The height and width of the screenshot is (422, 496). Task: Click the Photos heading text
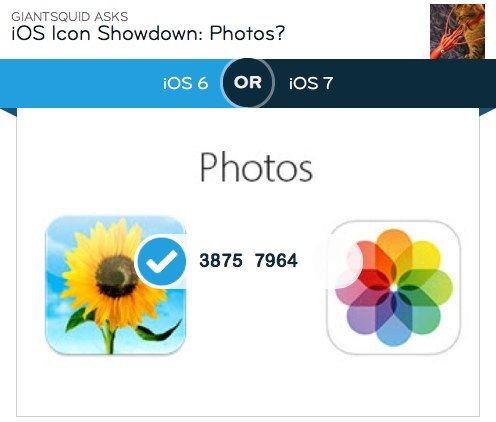pyautogui.click(x=256, y=167)
